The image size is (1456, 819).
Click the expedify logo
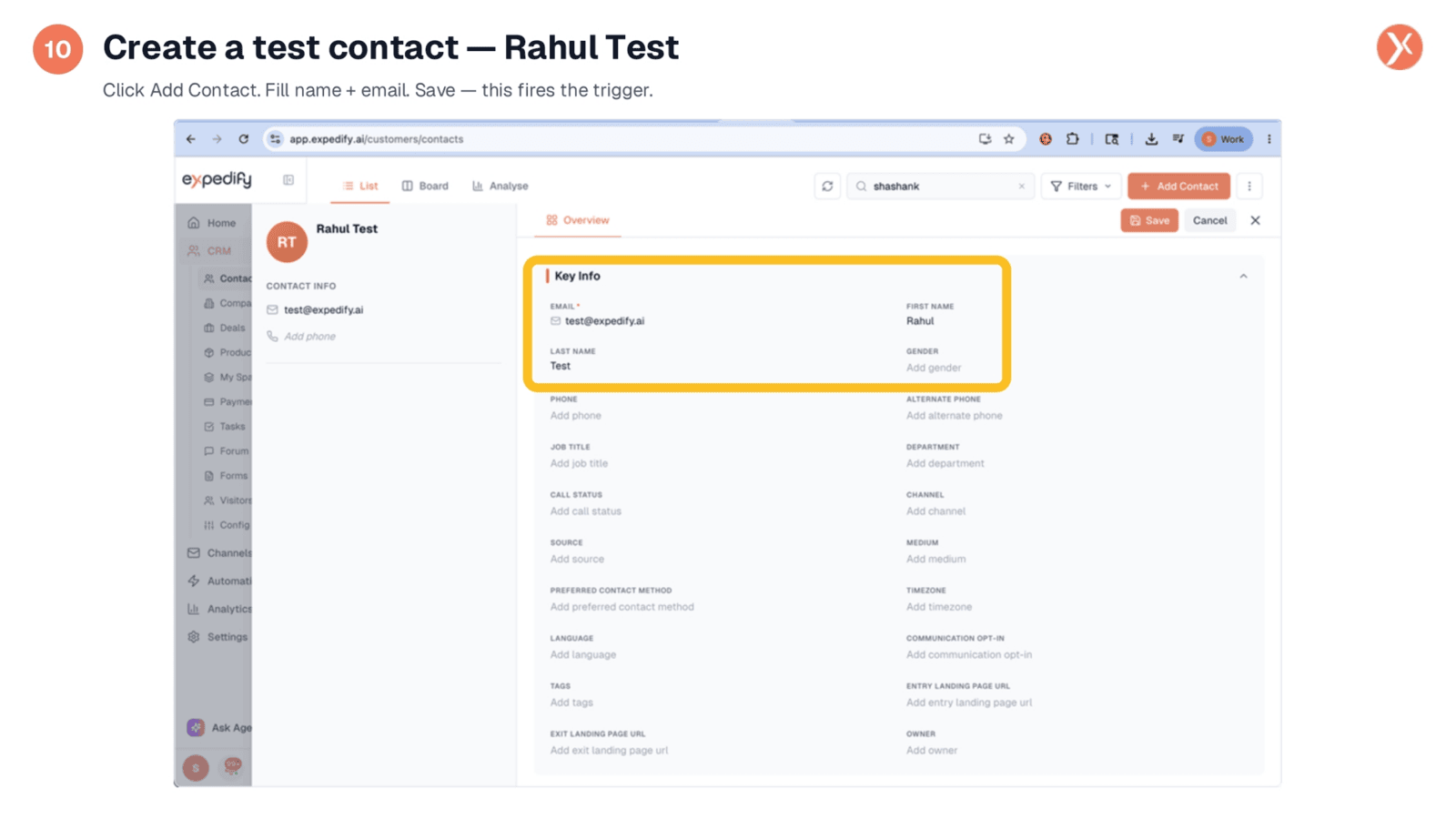(x=217, y=179)
